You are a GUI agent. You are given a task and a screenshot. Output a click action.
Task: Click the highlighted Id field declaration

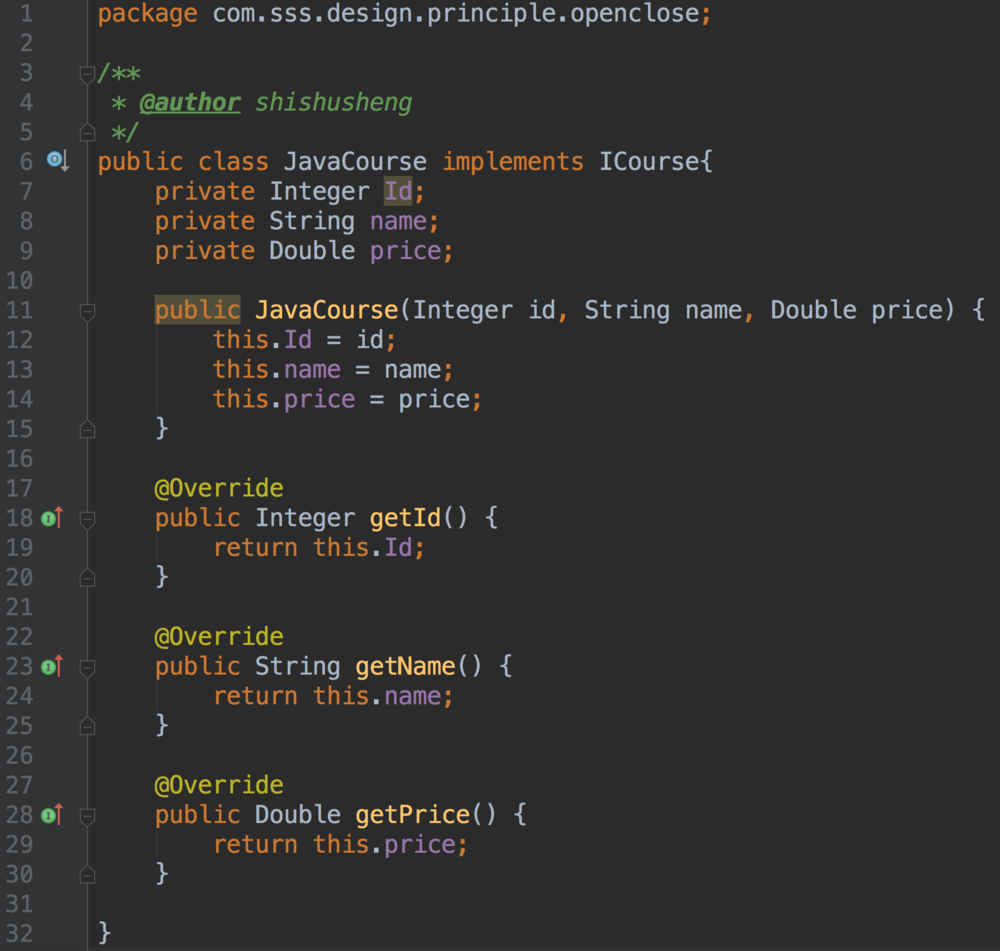[398, 191]
